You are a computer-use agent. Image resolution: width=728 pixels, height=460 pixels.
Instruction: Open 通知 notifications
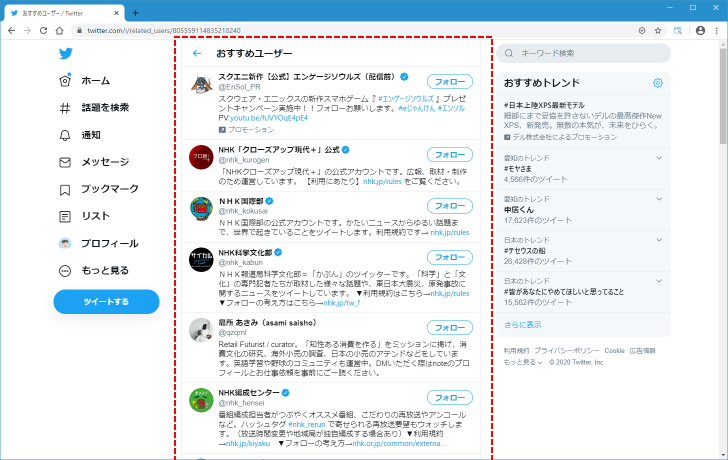(x=91, y=135)
